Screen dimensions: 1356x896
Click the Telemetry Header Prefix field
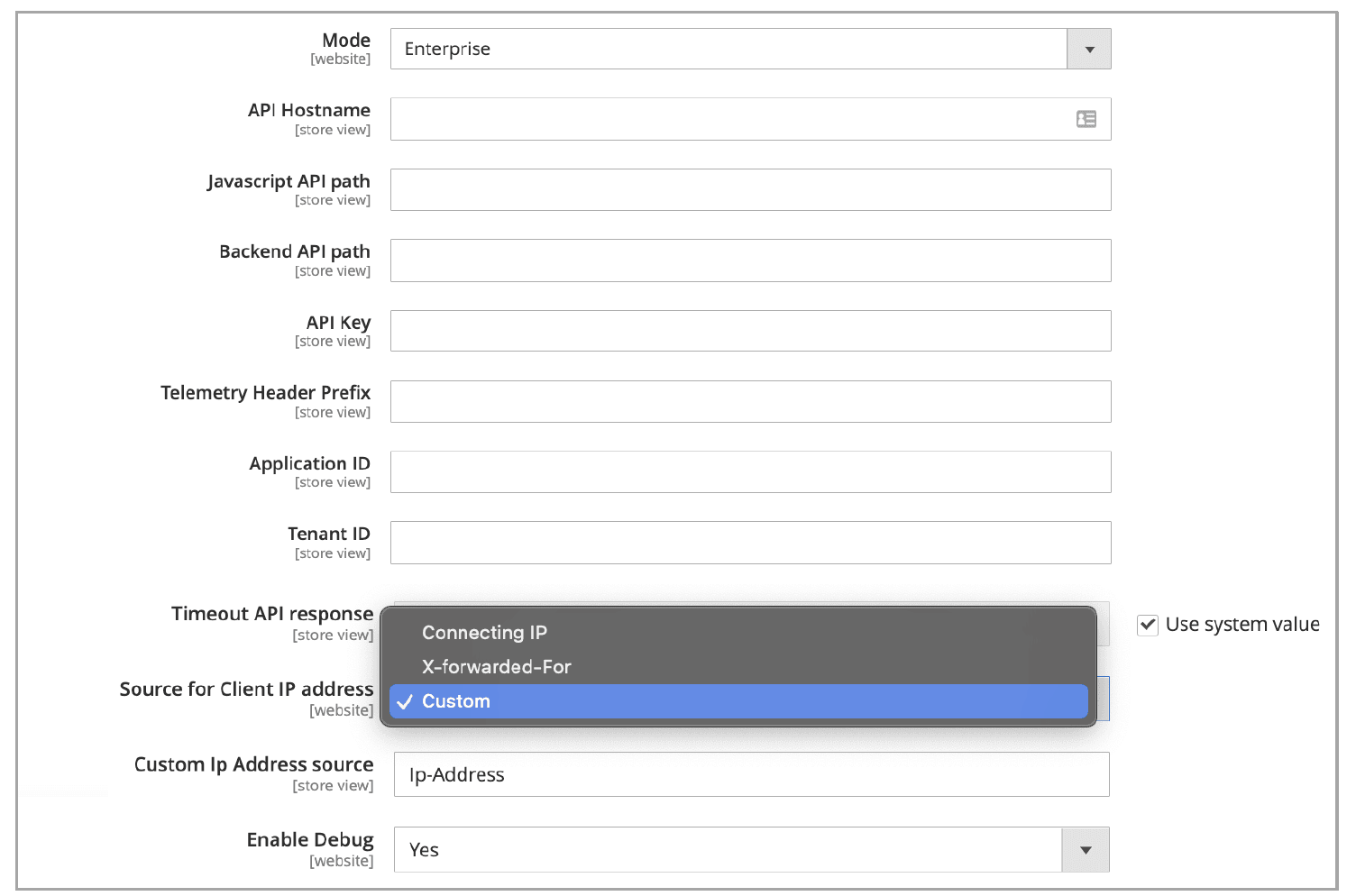pyautogui.click(x=750, y=401)
